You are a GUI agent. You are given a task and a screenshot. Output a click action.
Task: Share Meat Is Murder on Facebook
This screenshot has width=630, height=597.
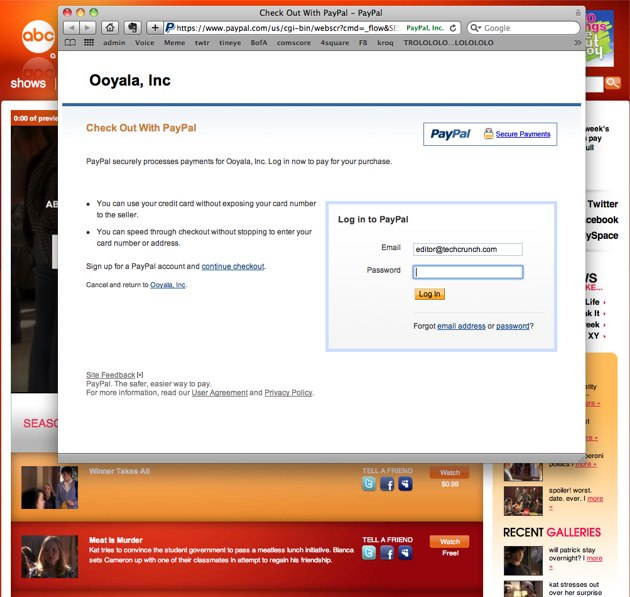387,553
